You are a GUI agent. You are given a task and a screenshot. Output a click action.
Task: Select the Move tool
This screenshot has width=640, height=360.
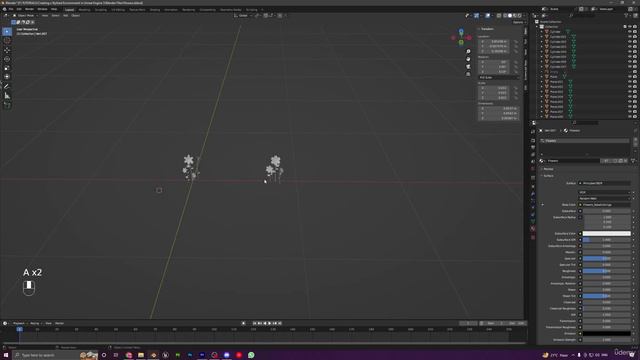tap(7, 50)
